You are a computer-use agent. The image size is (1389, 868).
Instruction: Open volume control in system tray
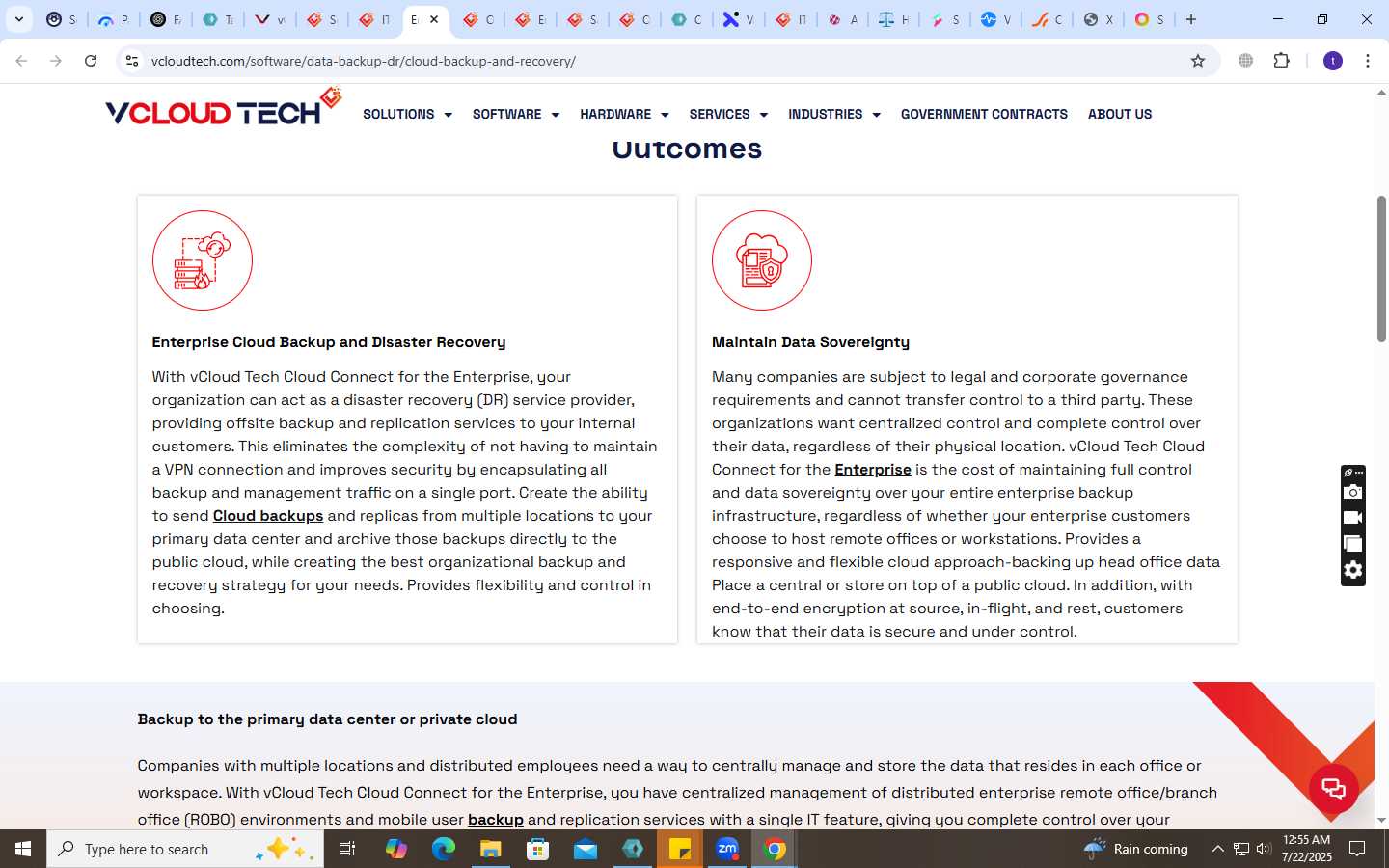(1264, 849)
